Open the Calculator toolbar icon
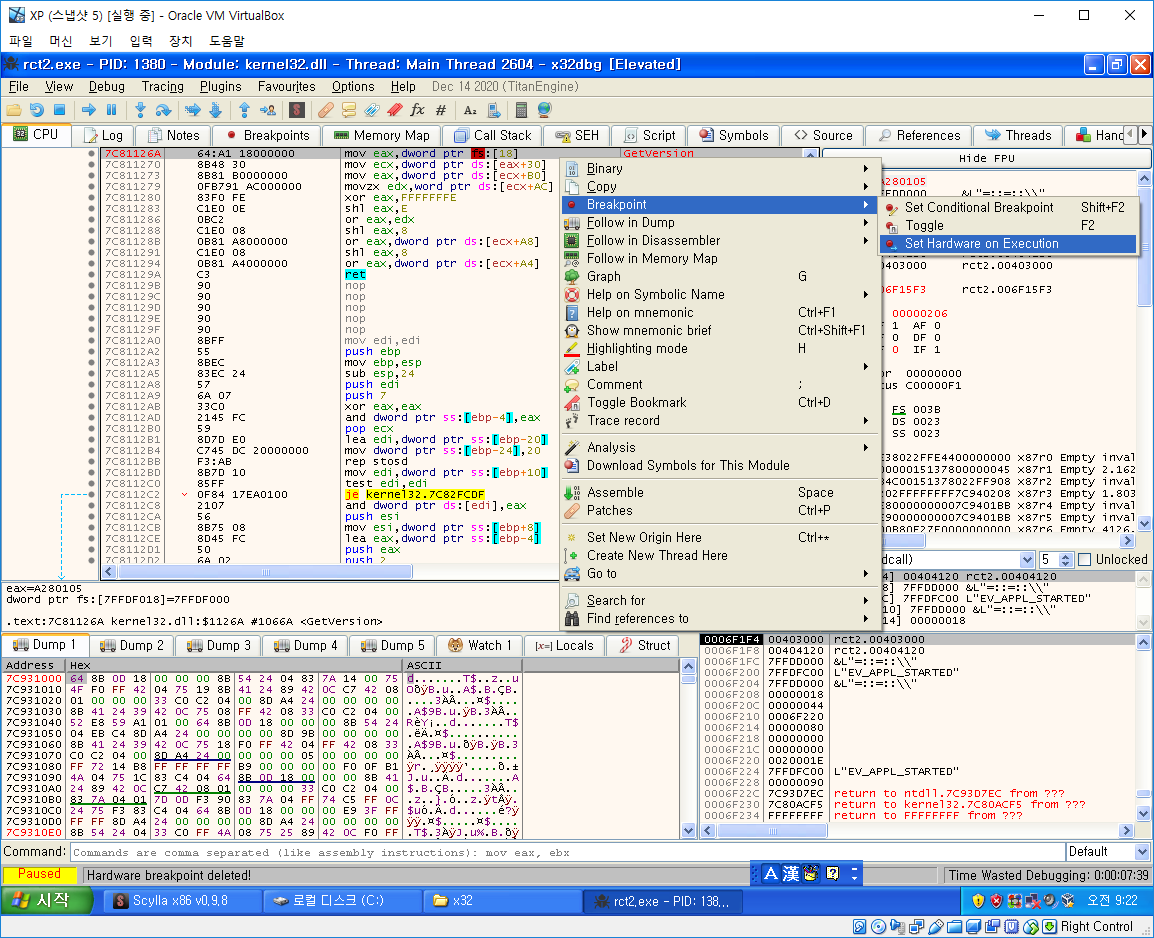The image size is (1154, 938). click(521, 110)
